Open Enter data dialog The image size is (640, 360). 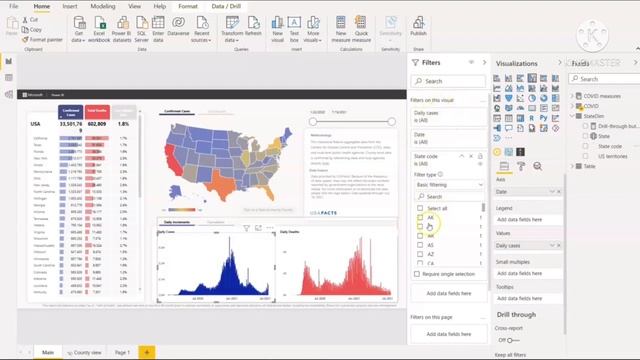point(158,29)
